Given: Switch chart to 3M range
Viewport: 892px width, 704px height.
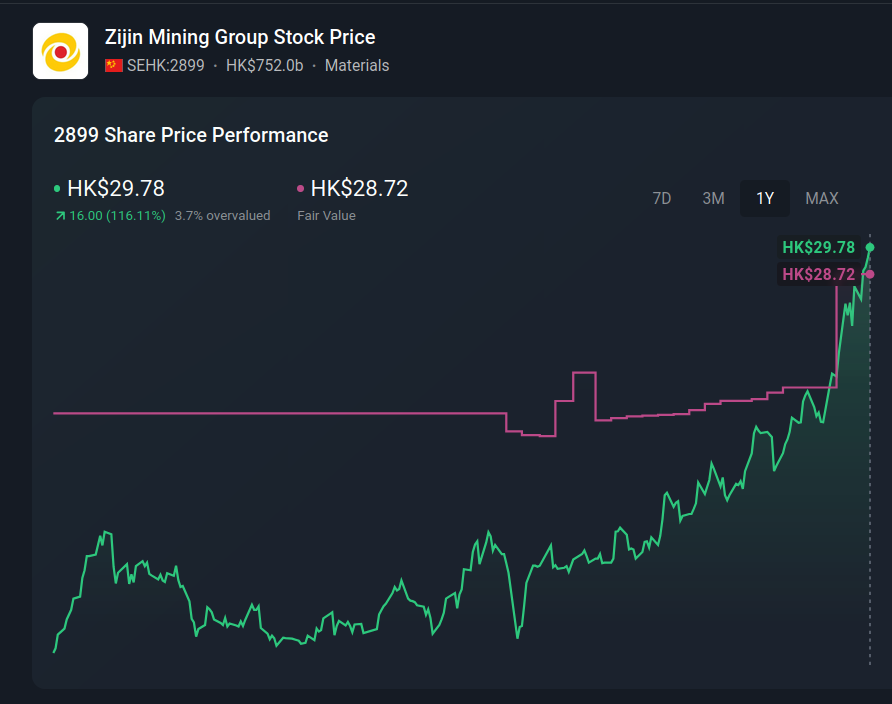Looking at the screenshot, I should click(713, 198).
